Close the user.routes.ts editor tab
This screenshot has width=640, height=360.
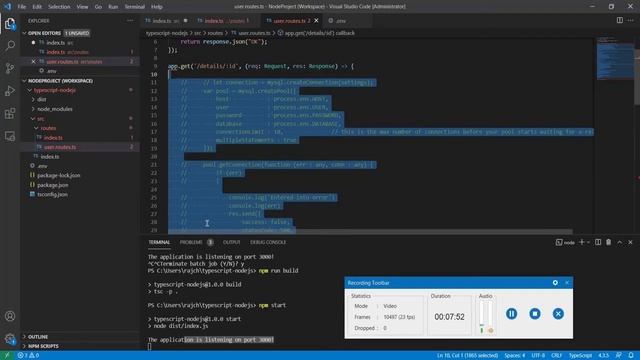316,20
